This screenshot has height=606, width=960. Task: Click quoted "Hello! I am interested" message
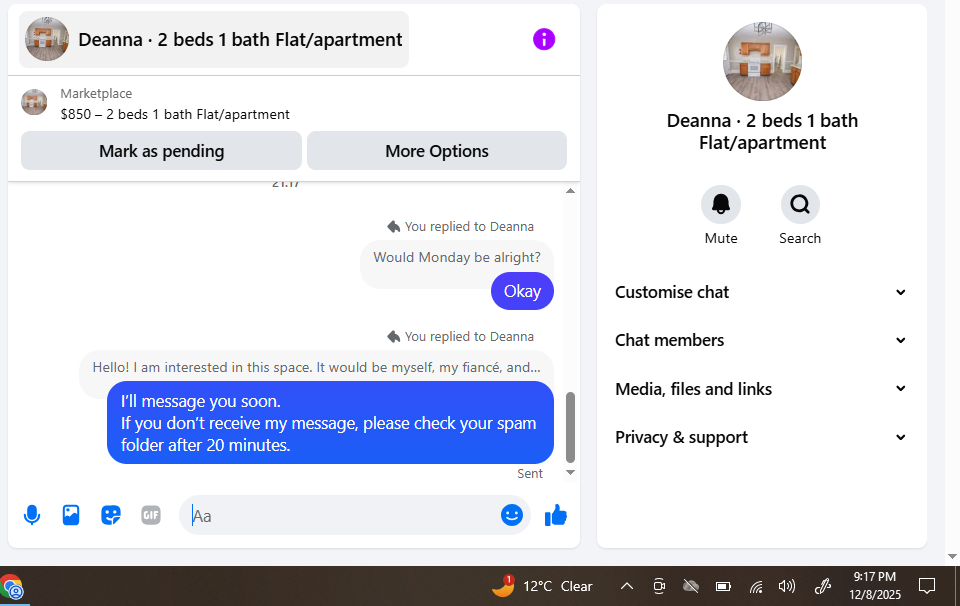pyautogui.click(x=317, y=367)
